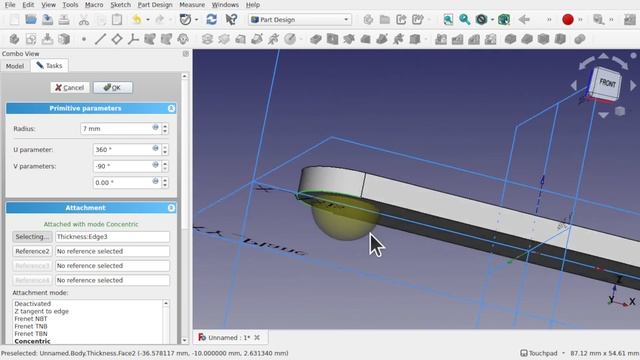Screen dimensions: 640x360
Task: Click the Create sketch icon
Action: (31, 39)
